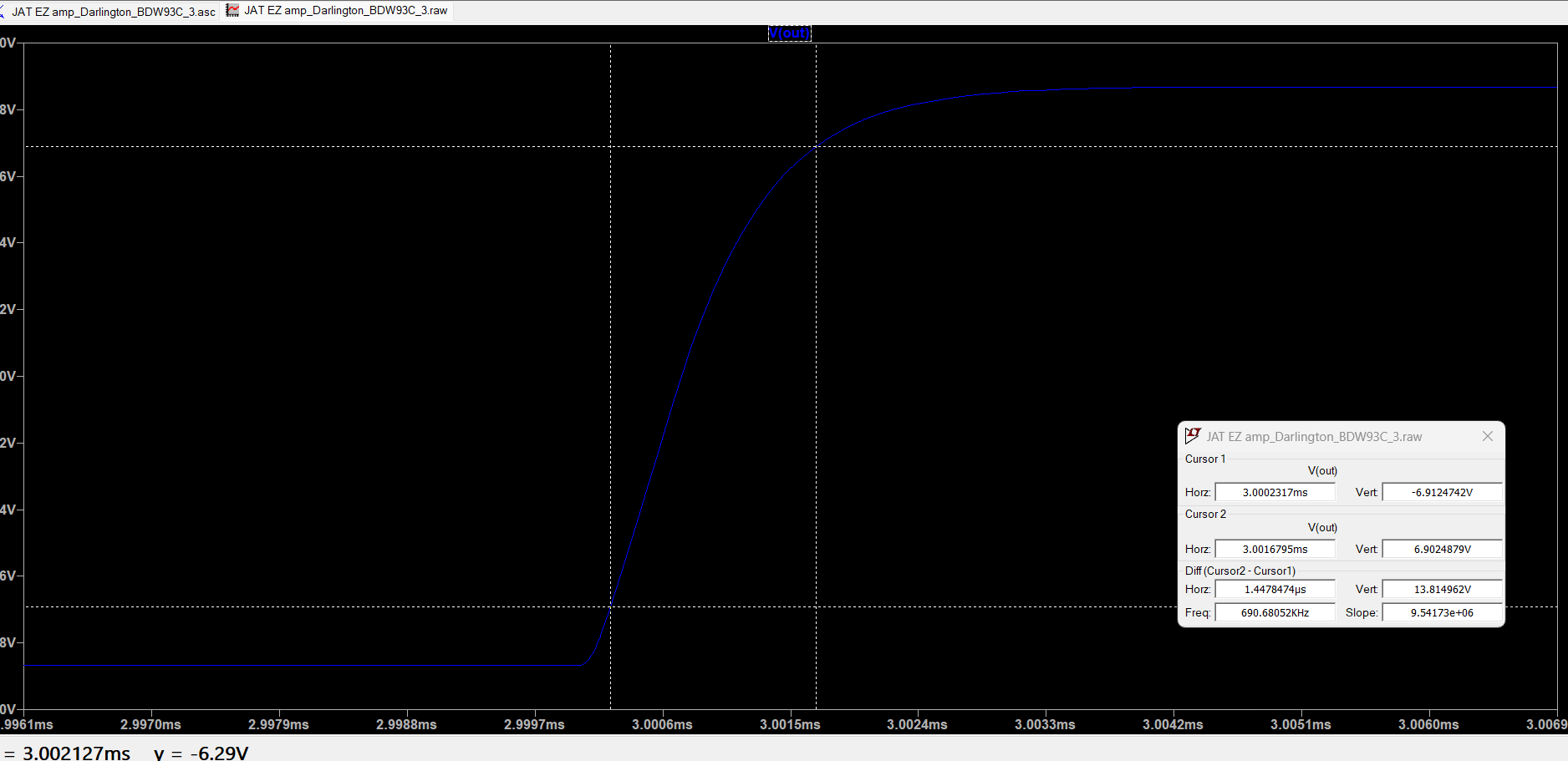The height and width of the screenshot is (761, 1568).
Task: Click the 3.0060ms time axis label
Action: click(x=1428, y=724)
